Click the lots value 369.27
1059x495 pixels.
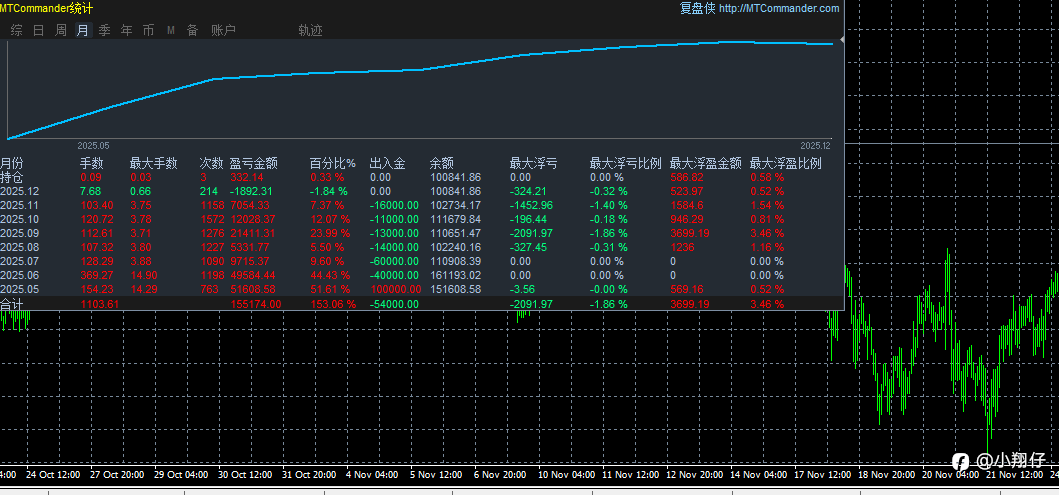coord(97,276)
